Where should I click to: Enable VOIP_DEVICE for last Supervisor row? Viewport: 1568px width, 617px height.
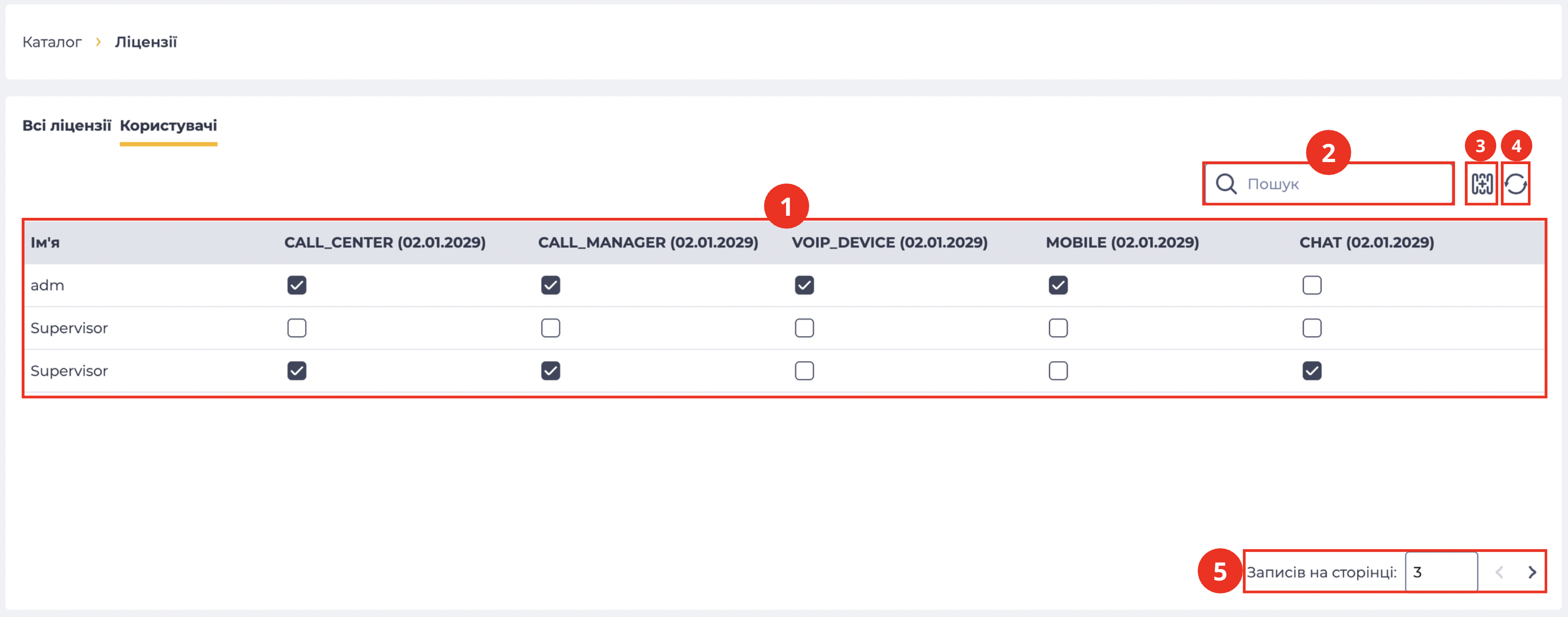click(x=804, y=371)
